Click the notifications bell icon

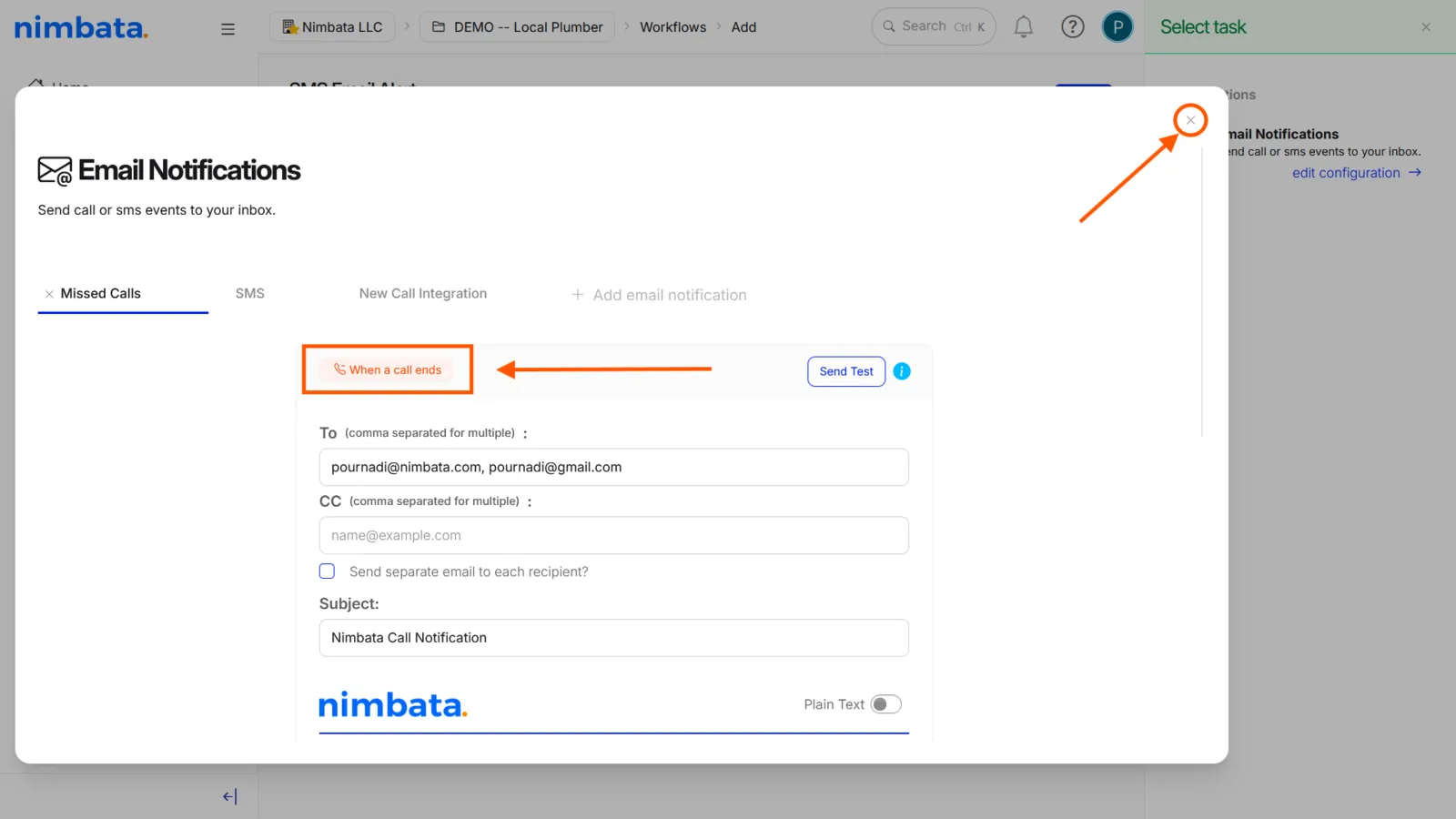point(1024,27)
